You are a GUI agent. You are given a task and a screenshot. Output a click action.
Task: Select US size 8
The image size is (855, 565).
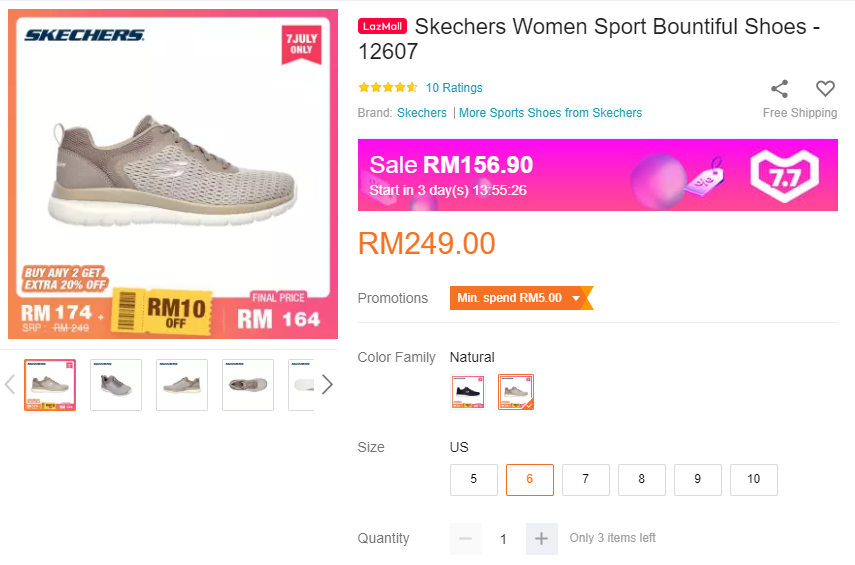tap(642, 479)
